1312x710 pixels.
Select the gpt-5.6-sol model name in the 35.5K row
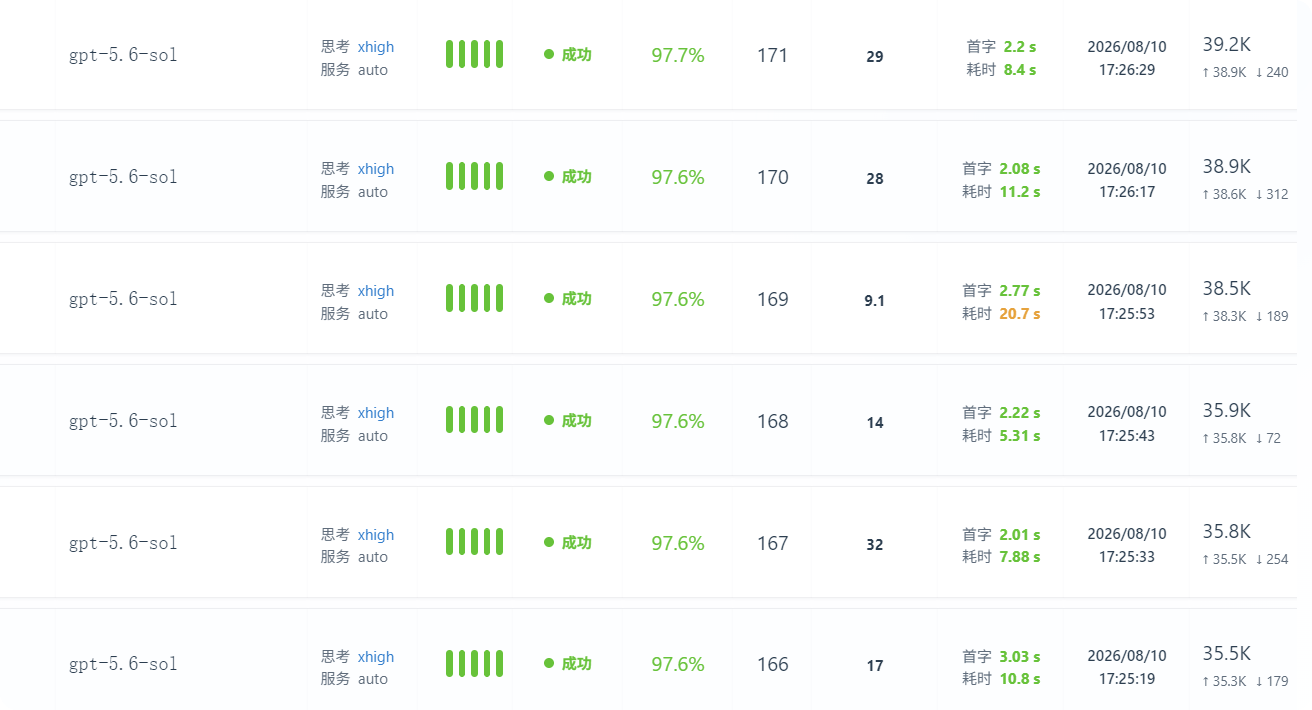click(123, 664)
